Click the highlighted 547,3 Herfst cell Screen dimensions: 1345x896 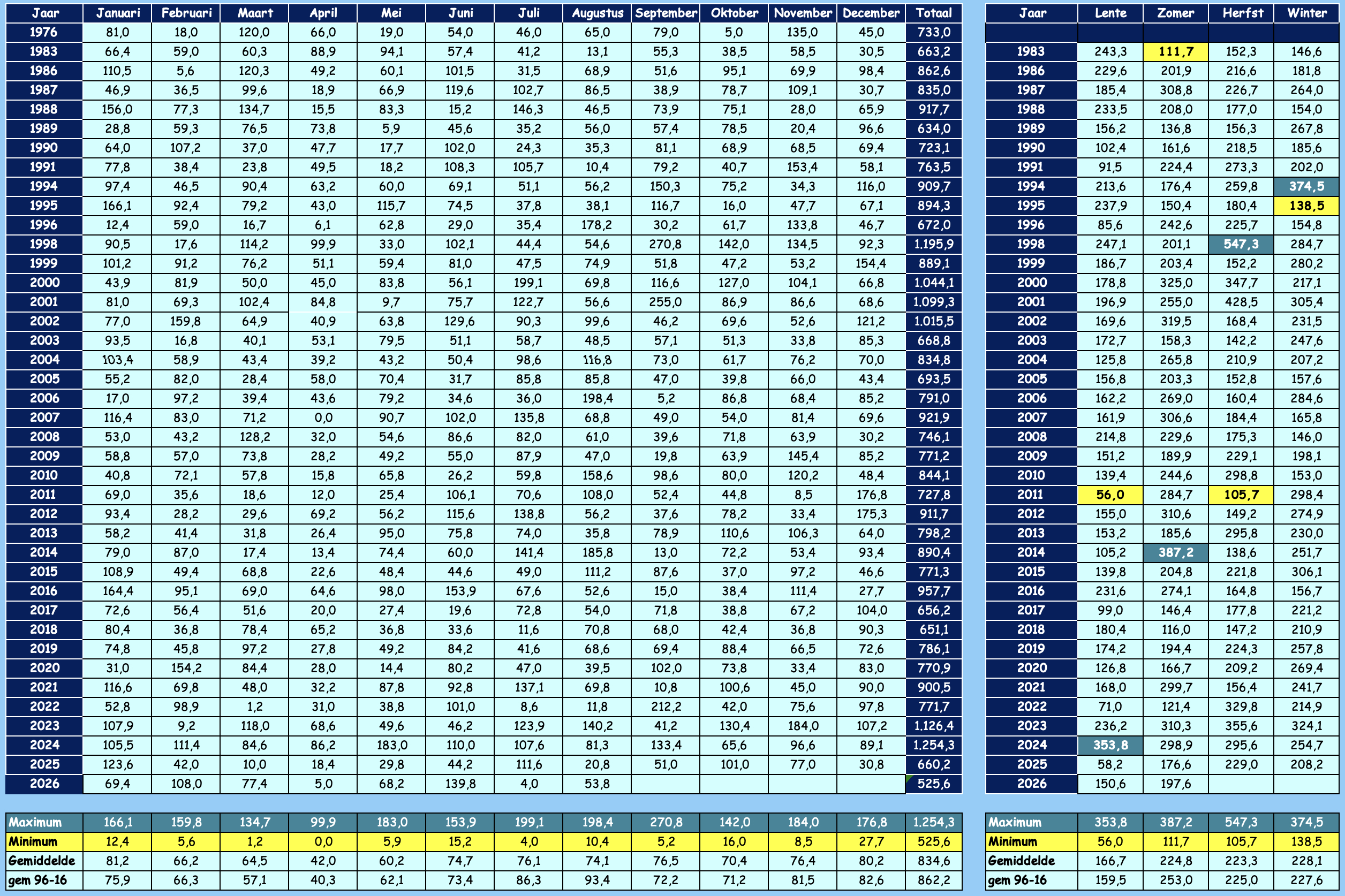point(1241,244)
